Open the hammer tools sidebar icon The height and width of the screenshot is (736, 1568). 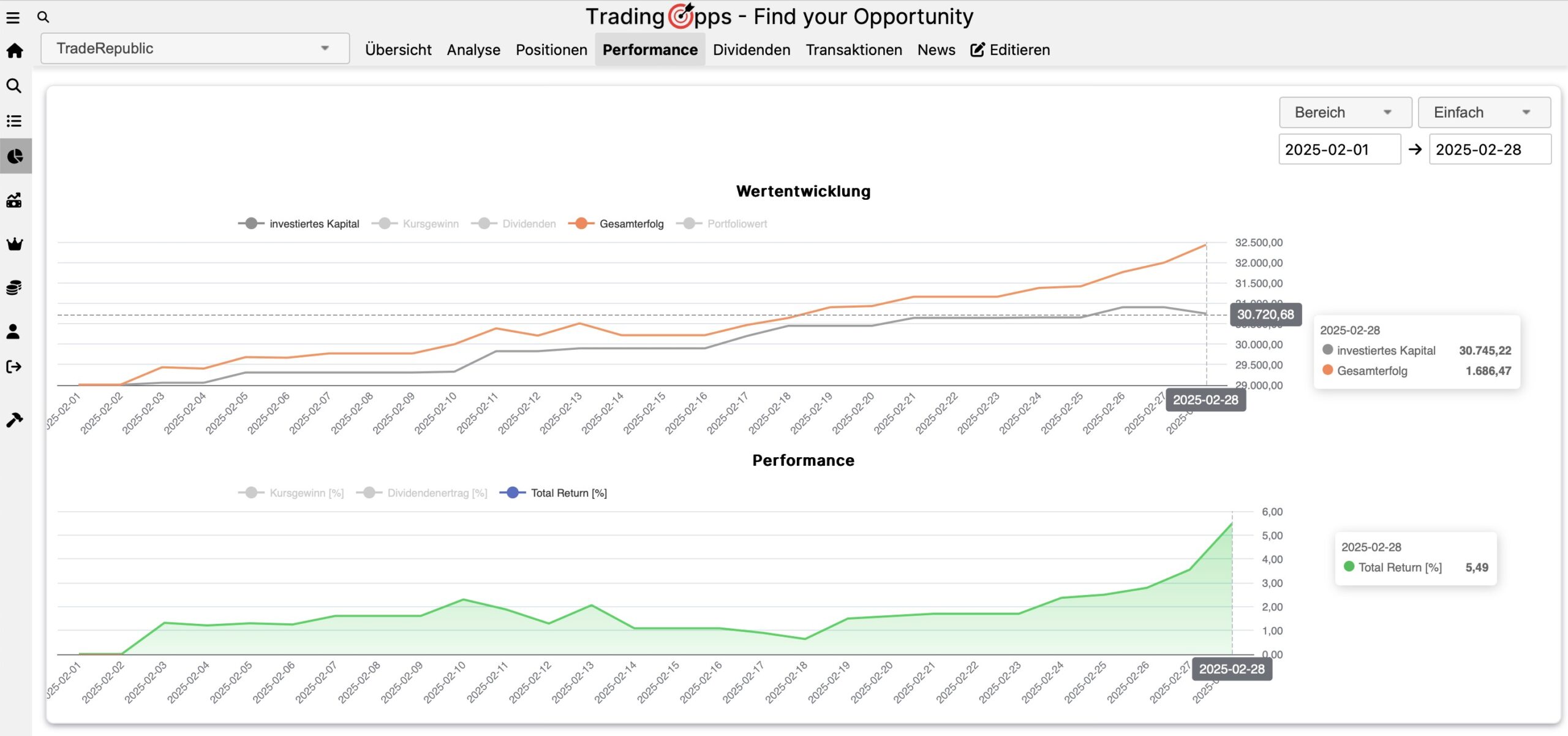[14, 420]
